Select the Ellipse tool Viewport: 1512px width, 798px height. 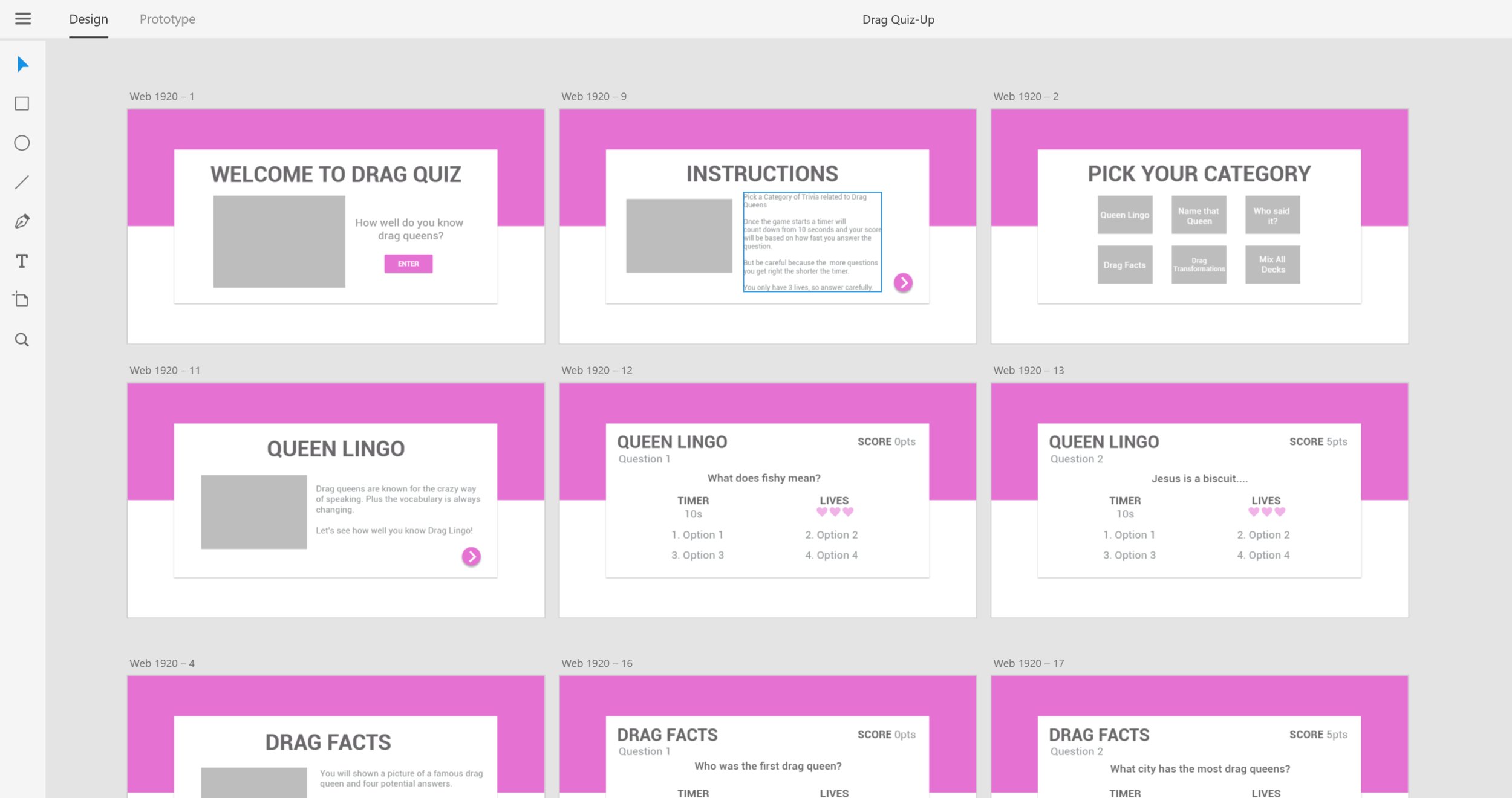tap(22, 143)
